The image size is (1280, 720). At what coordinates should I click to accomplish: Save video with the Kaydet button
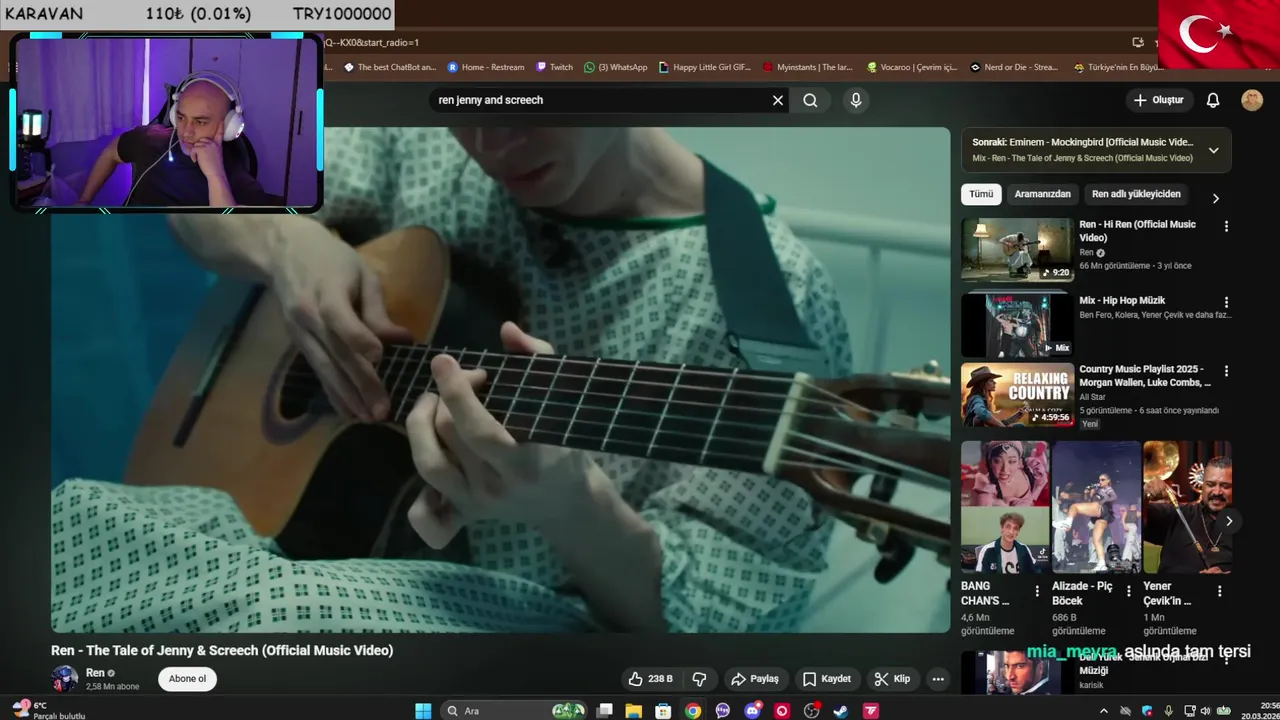pyautogui.click(x=827, y=679)
